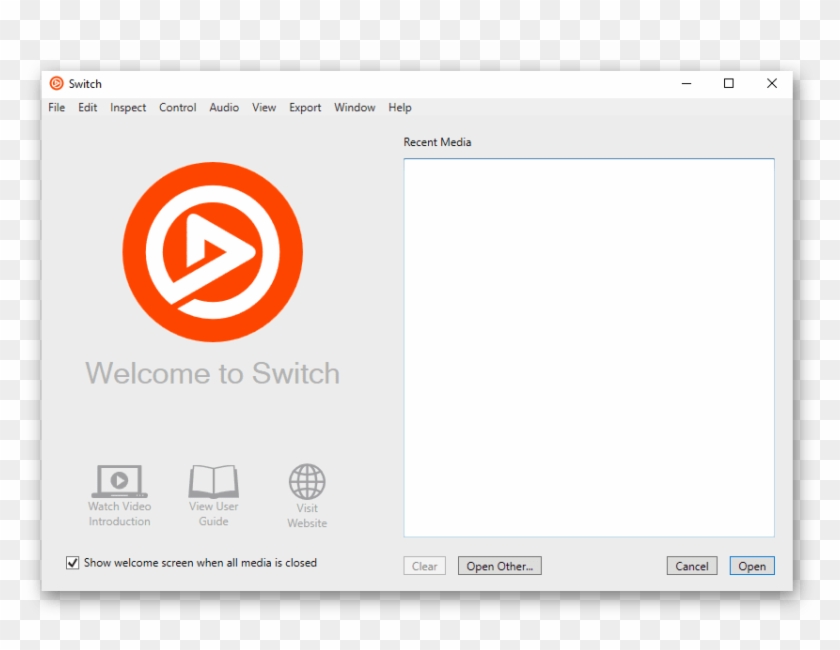Click the Open Other button

[499, 565]
